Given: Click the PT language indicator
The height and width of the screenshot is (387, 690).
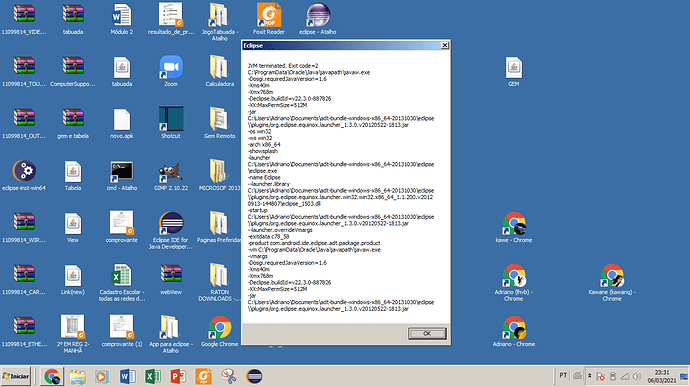Looking at the screenshot, I should (x=563, y=376).
